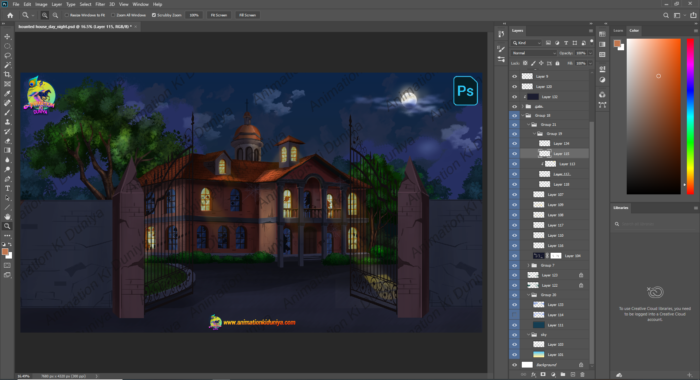Pick a hue on the vertical color slider
The image size is (700, 380).
[x=690, y=116]
